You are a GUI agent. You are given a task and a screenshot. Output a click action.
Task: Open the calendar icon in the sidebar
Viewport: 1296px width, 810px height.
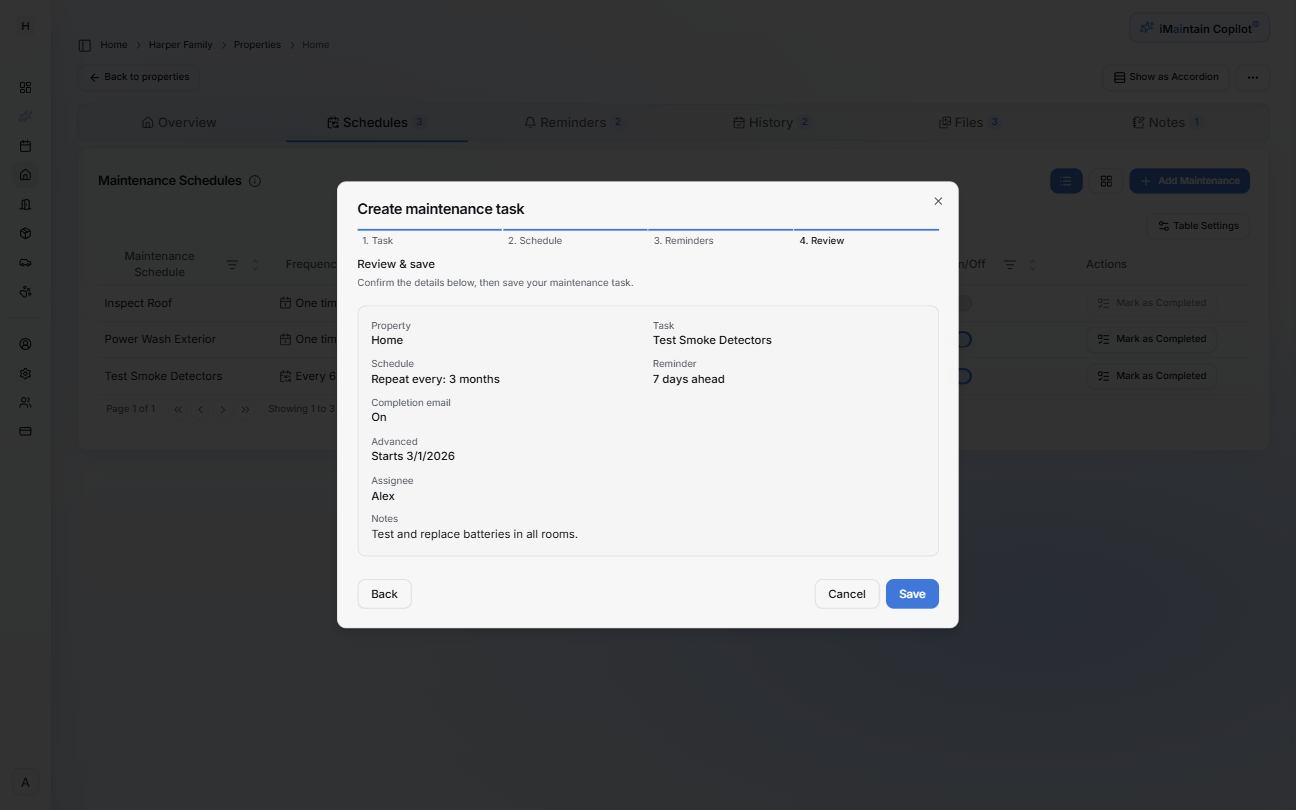(25, 145)
